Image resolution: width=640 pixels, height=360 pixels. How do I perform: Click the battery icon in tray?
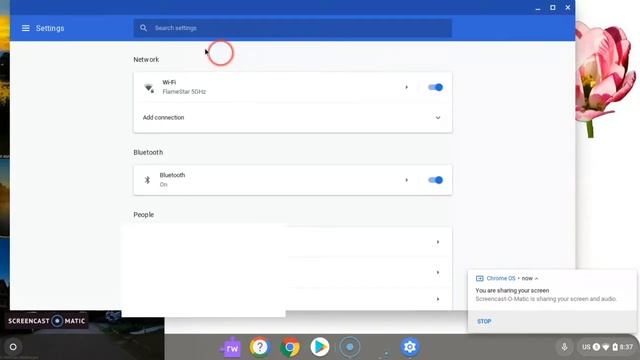pos(615,347)
